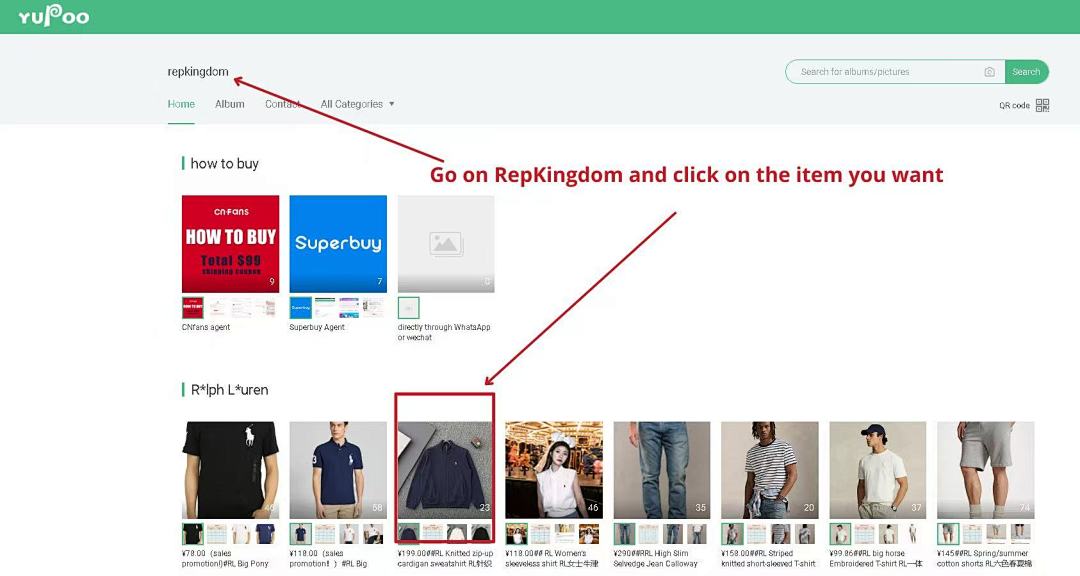This screenshot has height=576, width=1080.
Task: Select first mini thumbnail under CNfans album
Action: pyautogui.click(x=193, y=307)
